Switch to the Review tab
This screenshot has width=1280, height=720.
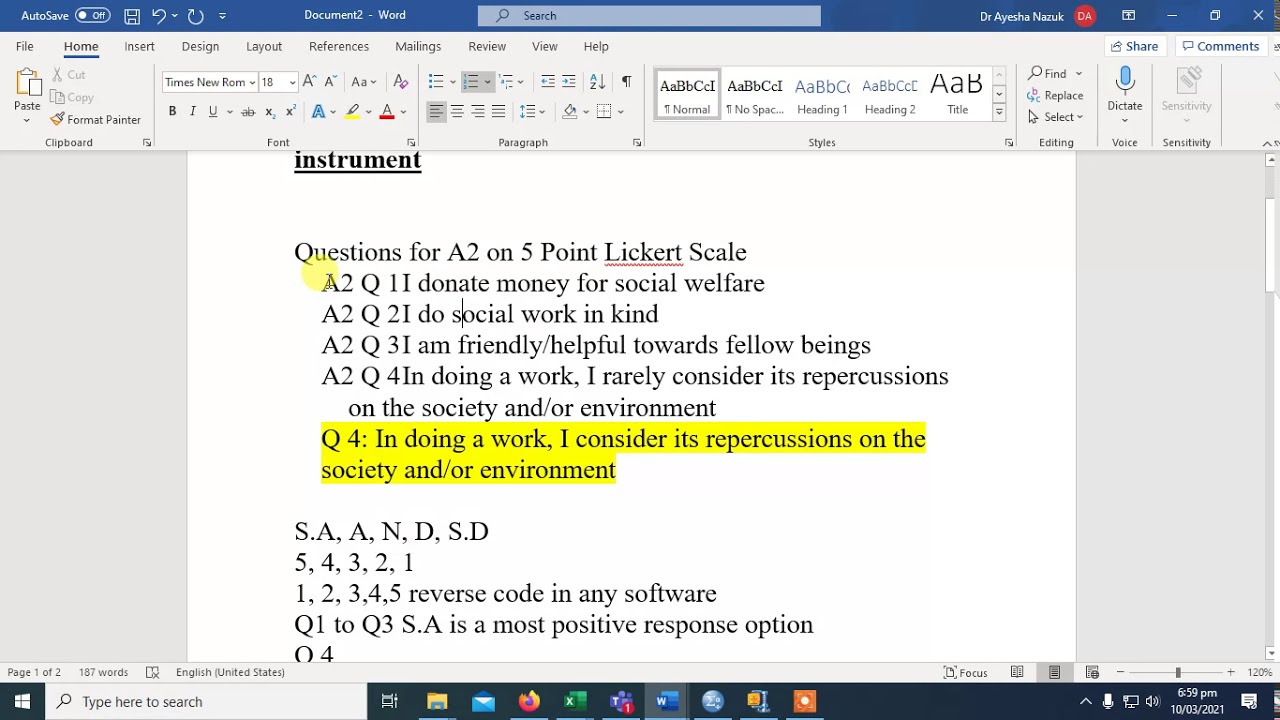(x=487, y=46)
